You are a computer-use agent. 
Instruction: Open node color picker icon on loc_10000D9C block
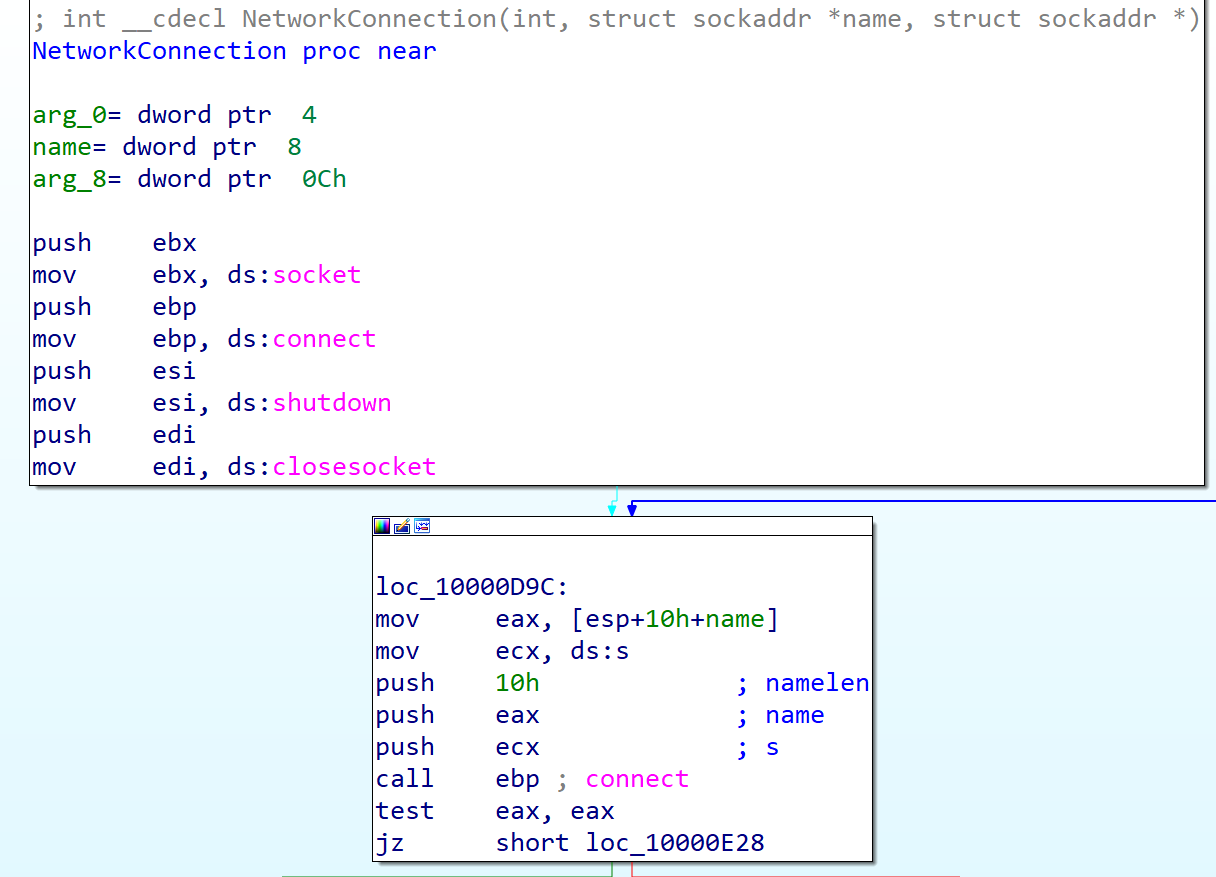pos(382,526)
